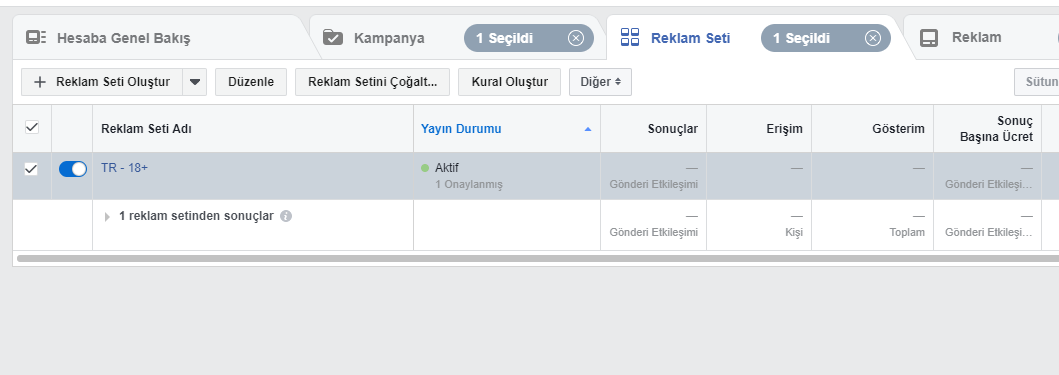This screenshot has height=375, width=1059.
Task: Clear the Kampanya 1 Seçildi selection (x icon)
Action: point(575,39)
